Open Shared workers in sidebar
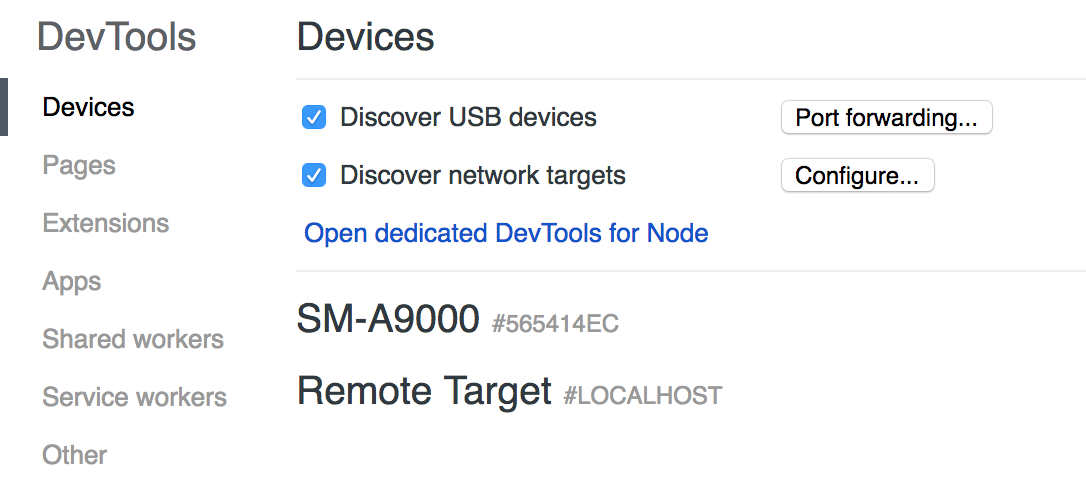 132,339
